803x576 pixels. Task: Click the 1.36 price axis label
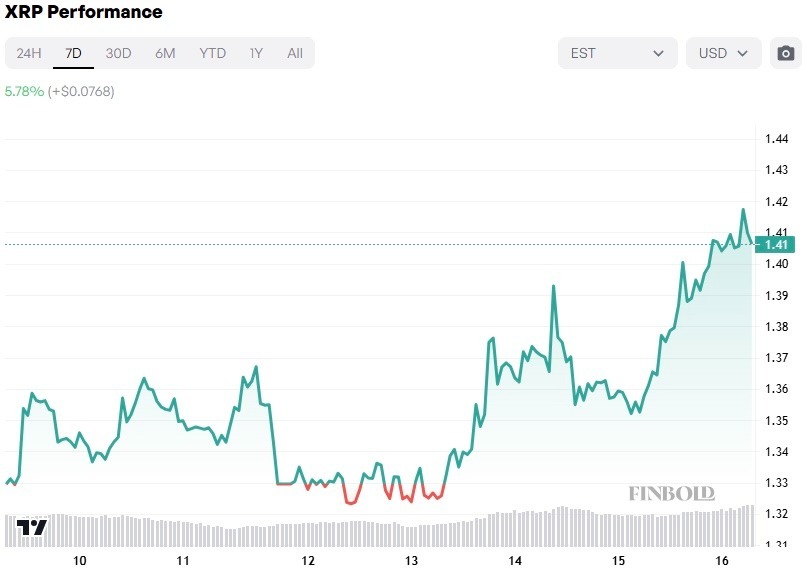tap(776, 389)
